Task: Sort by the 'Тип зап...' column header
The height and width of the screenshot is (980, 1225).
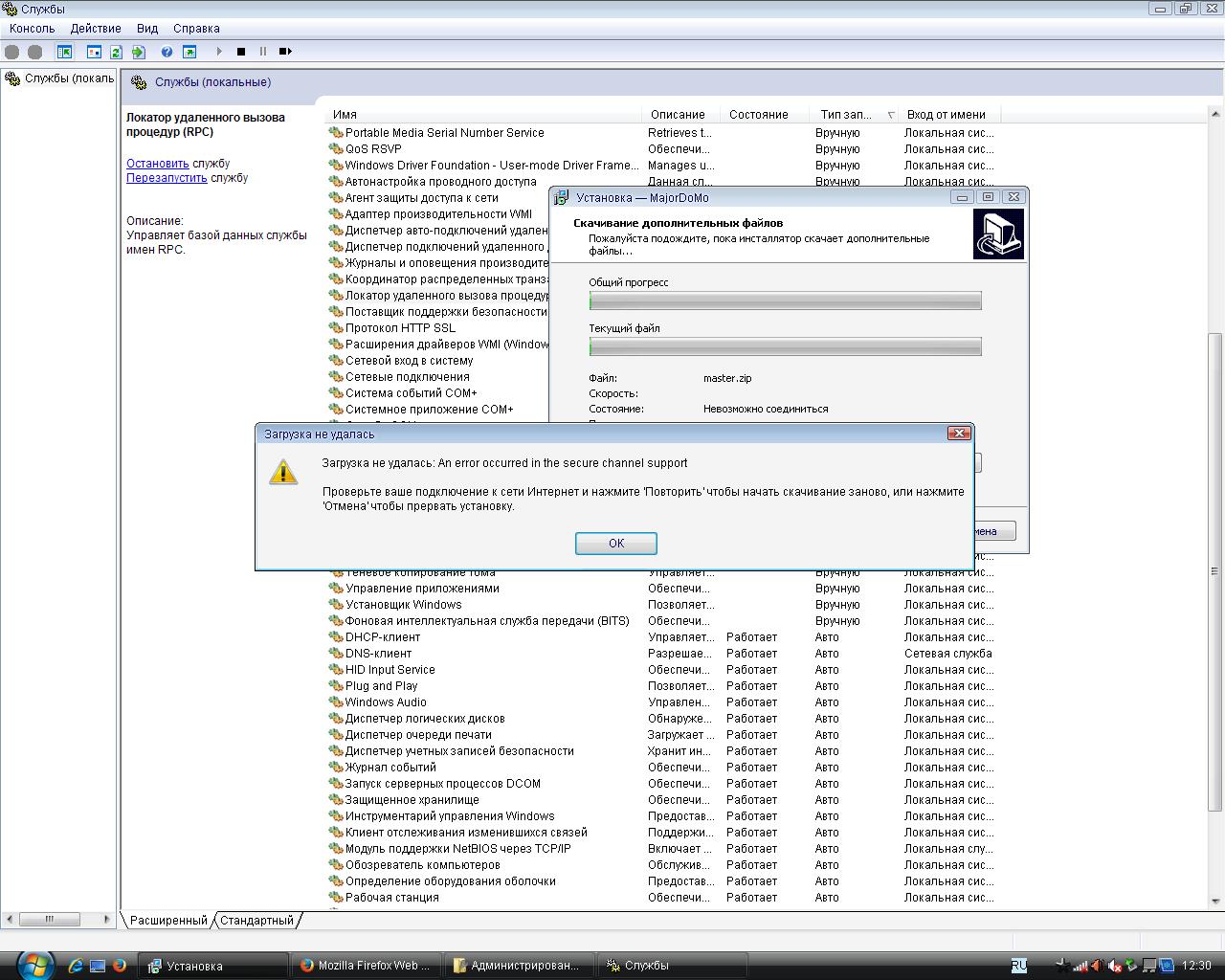Action: point(846,115)
